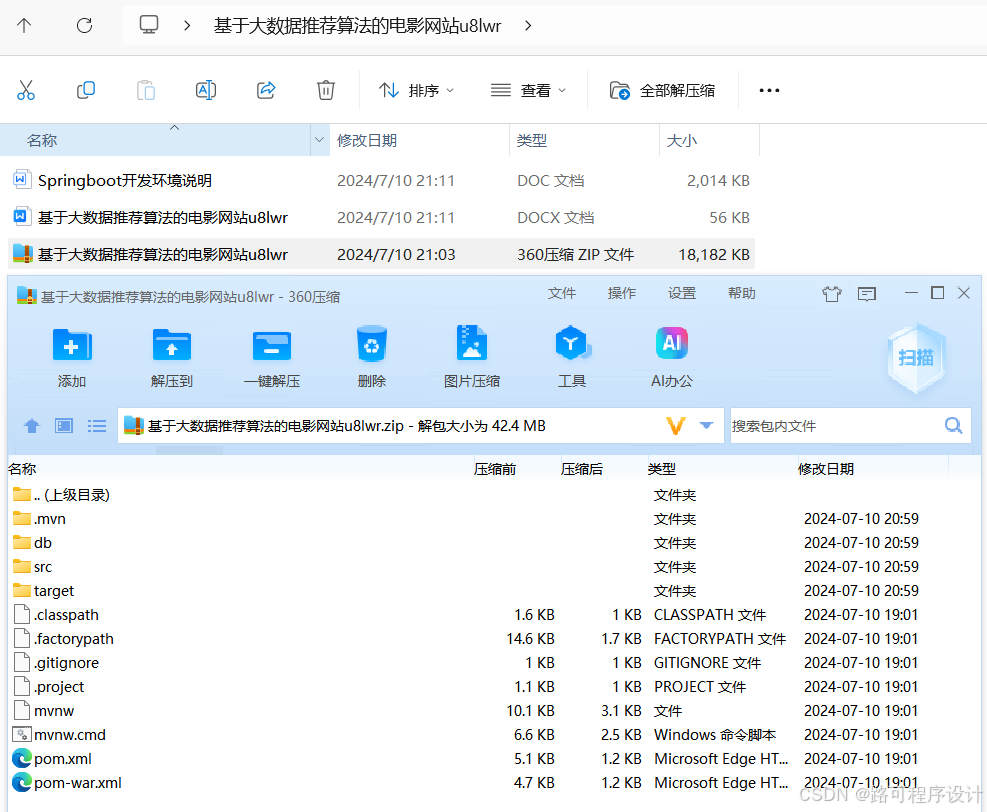This screenshot has width=987, height=812.
Task: Sort archive by 压缩前 column
Action: point(495,469)
